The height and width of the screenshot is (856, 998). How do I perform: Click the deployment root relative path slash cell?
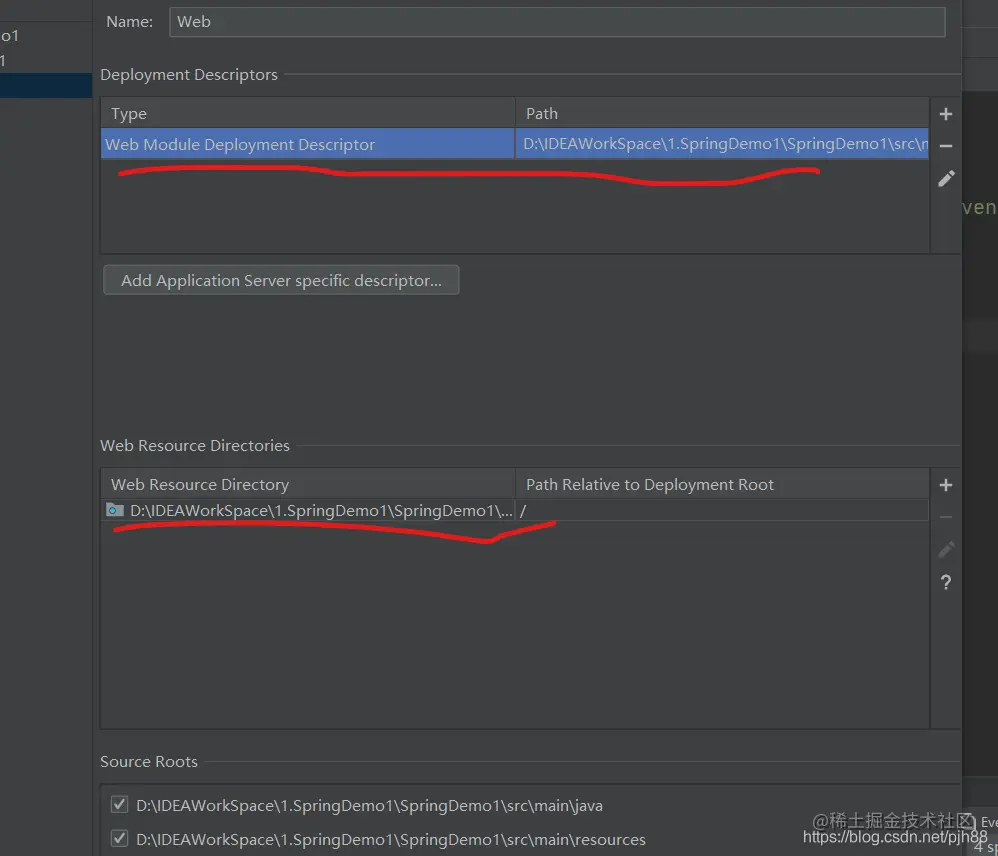[x=722, y=510]
